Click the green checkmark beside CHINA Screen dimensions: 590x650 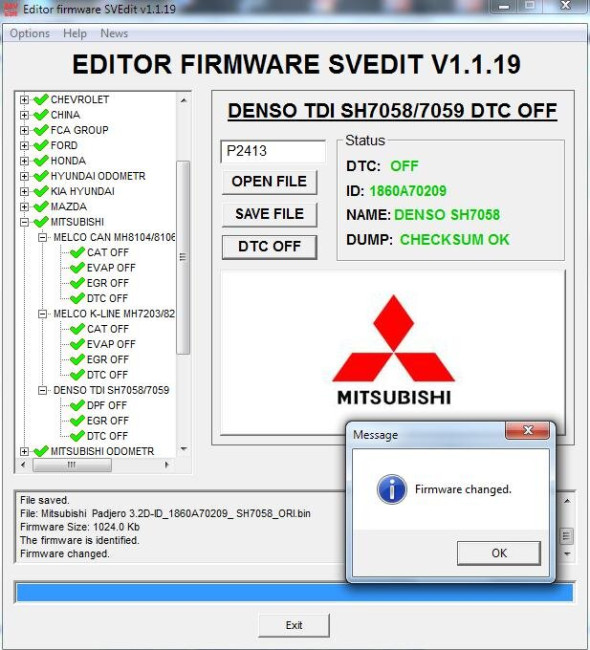41,115
